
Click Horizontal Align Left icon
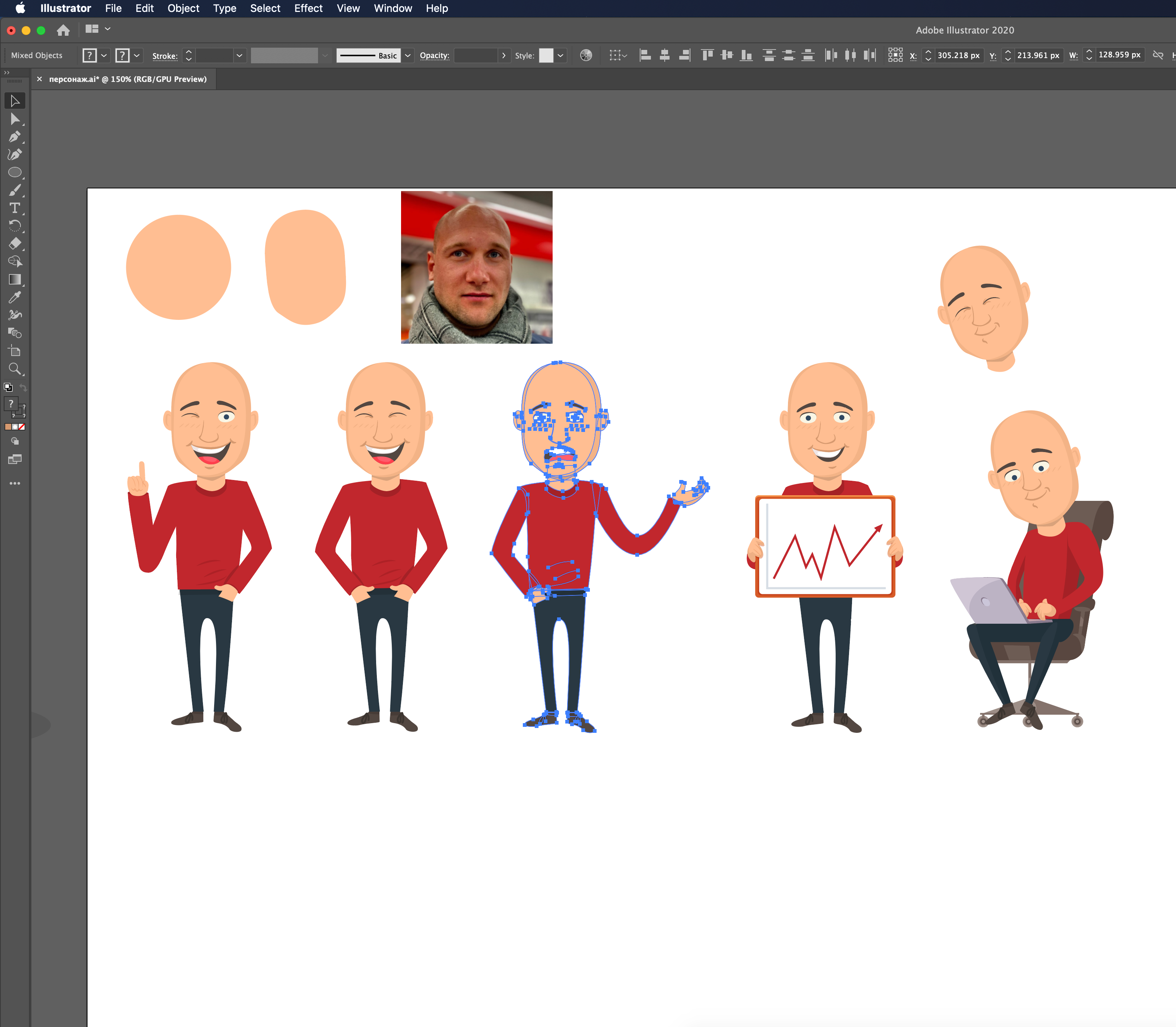645,55
